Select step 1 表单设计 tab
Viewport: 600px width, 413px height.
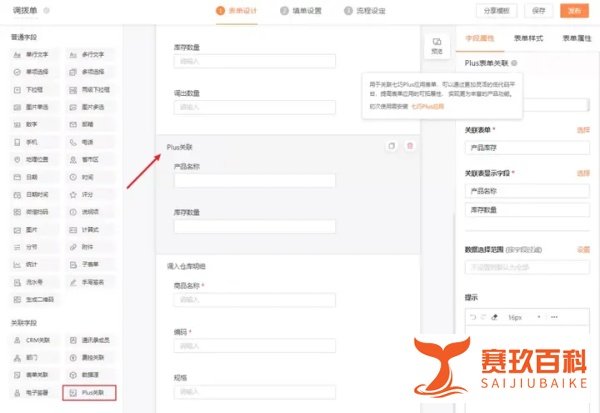point(236,11)
